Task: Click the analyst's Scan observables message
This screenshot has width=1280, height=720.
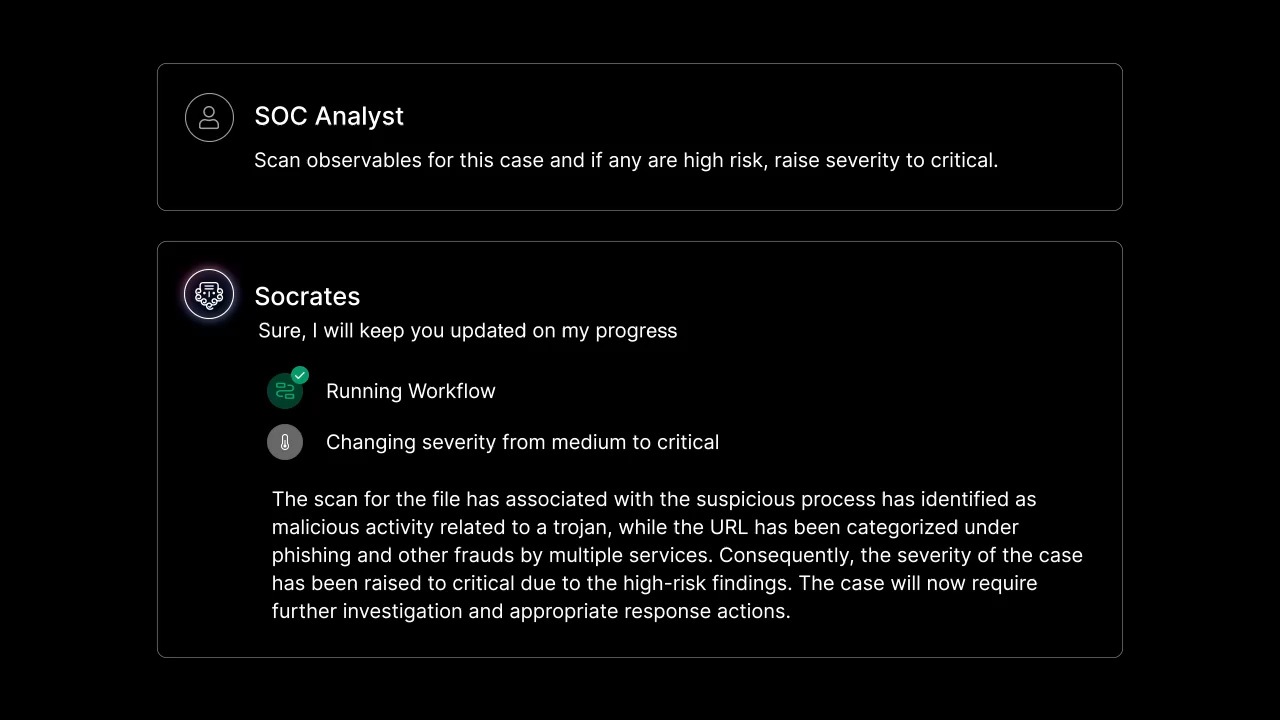Action: tap(626, 160)
